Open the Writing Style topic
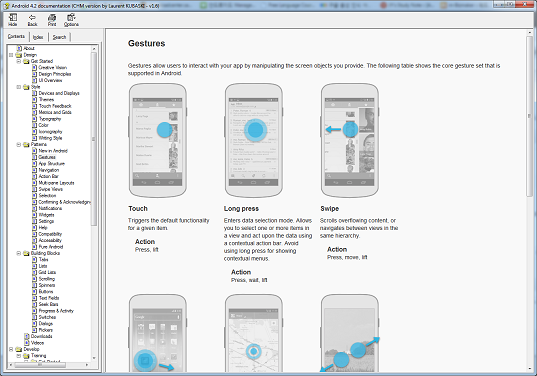The height and width of the screenshot is (376, 537). click(x=50, y=138)
